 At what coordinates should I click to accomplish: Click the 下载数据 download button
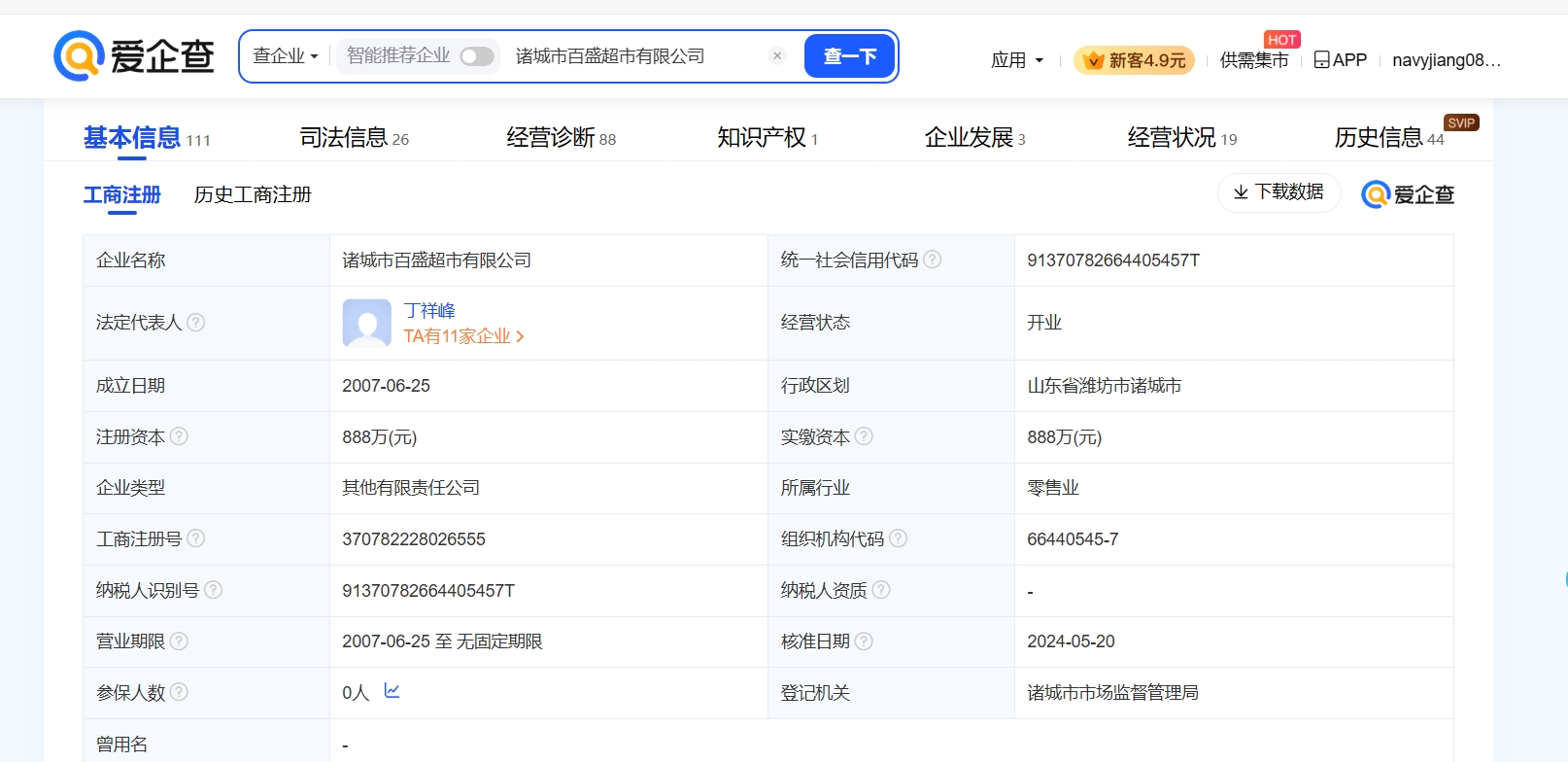click(x=1278, y=192)
